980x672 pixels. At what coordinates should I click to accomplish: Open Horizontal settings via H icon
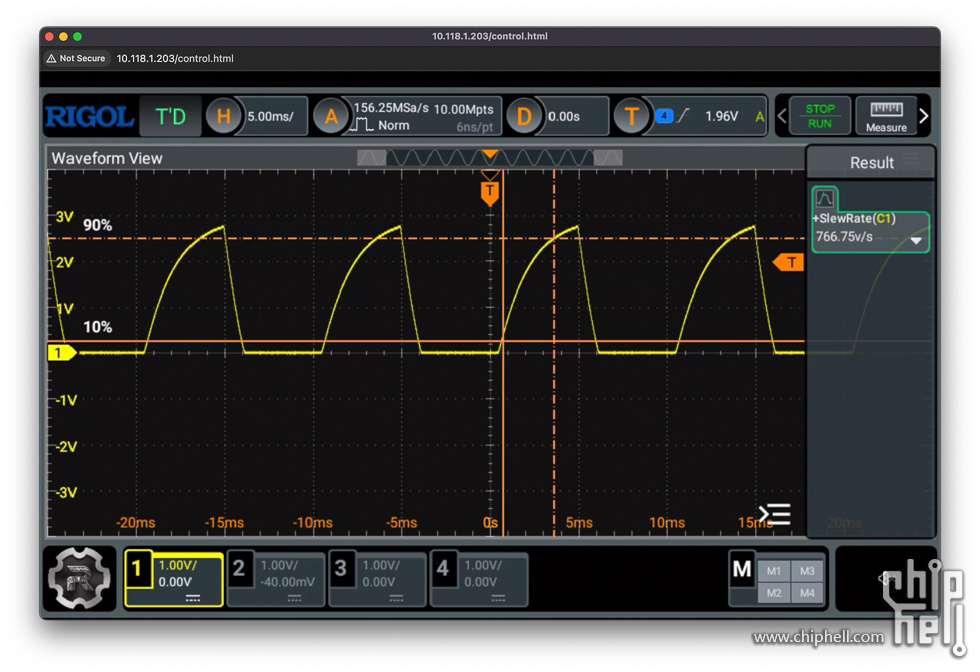pos(223,116)
